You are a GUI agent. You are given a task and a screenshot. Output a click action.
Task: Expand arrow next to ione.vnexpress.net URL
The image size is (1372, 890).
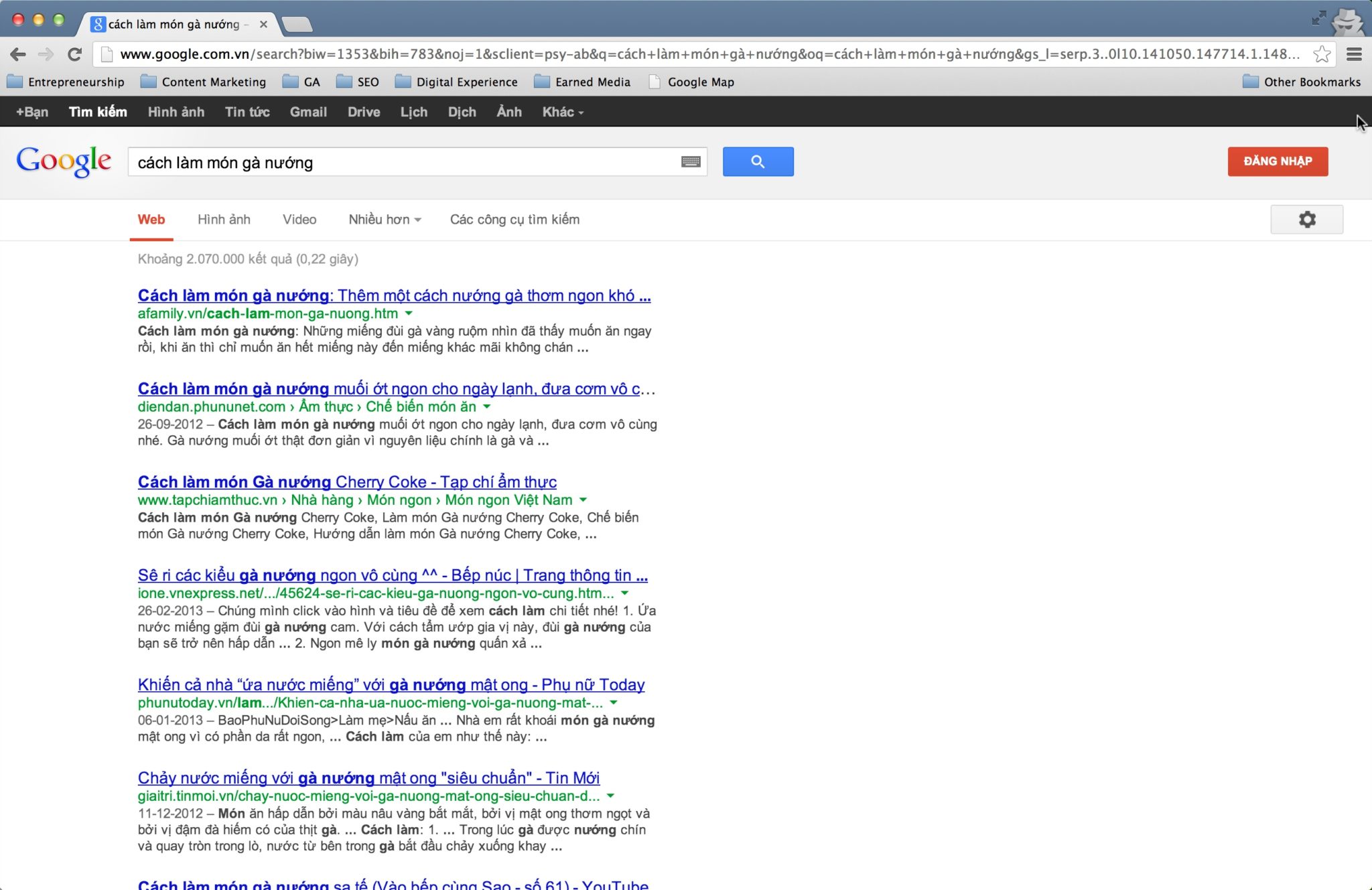(624, 593)
